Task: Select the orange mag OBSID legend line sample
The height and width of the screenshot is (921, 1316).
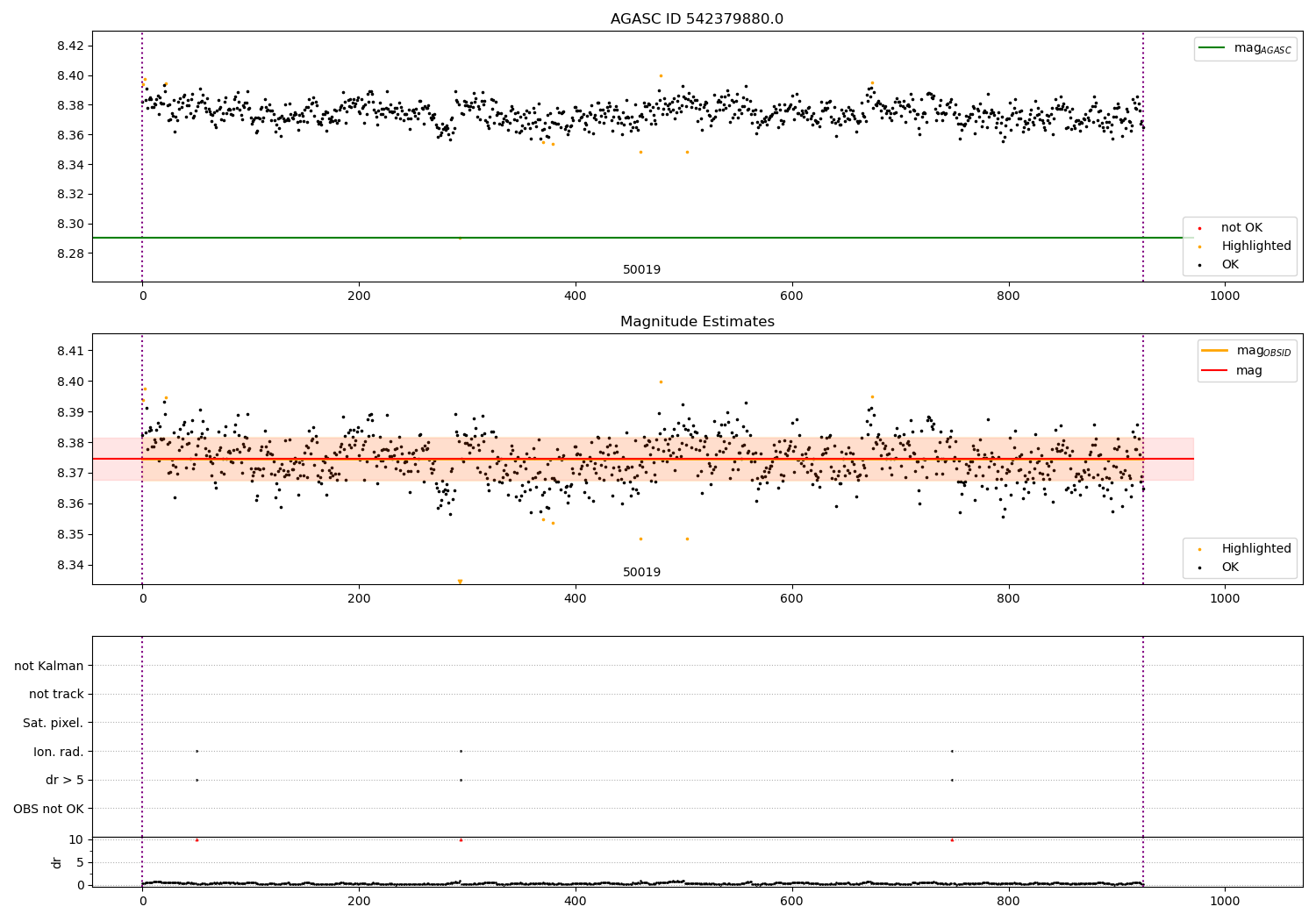Action: (x=1215, y=351)
